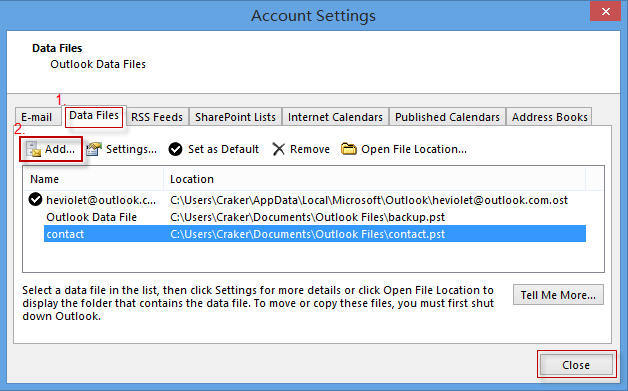
Task: Go to SharePoint Lists tab
Action: click(236, 117)
